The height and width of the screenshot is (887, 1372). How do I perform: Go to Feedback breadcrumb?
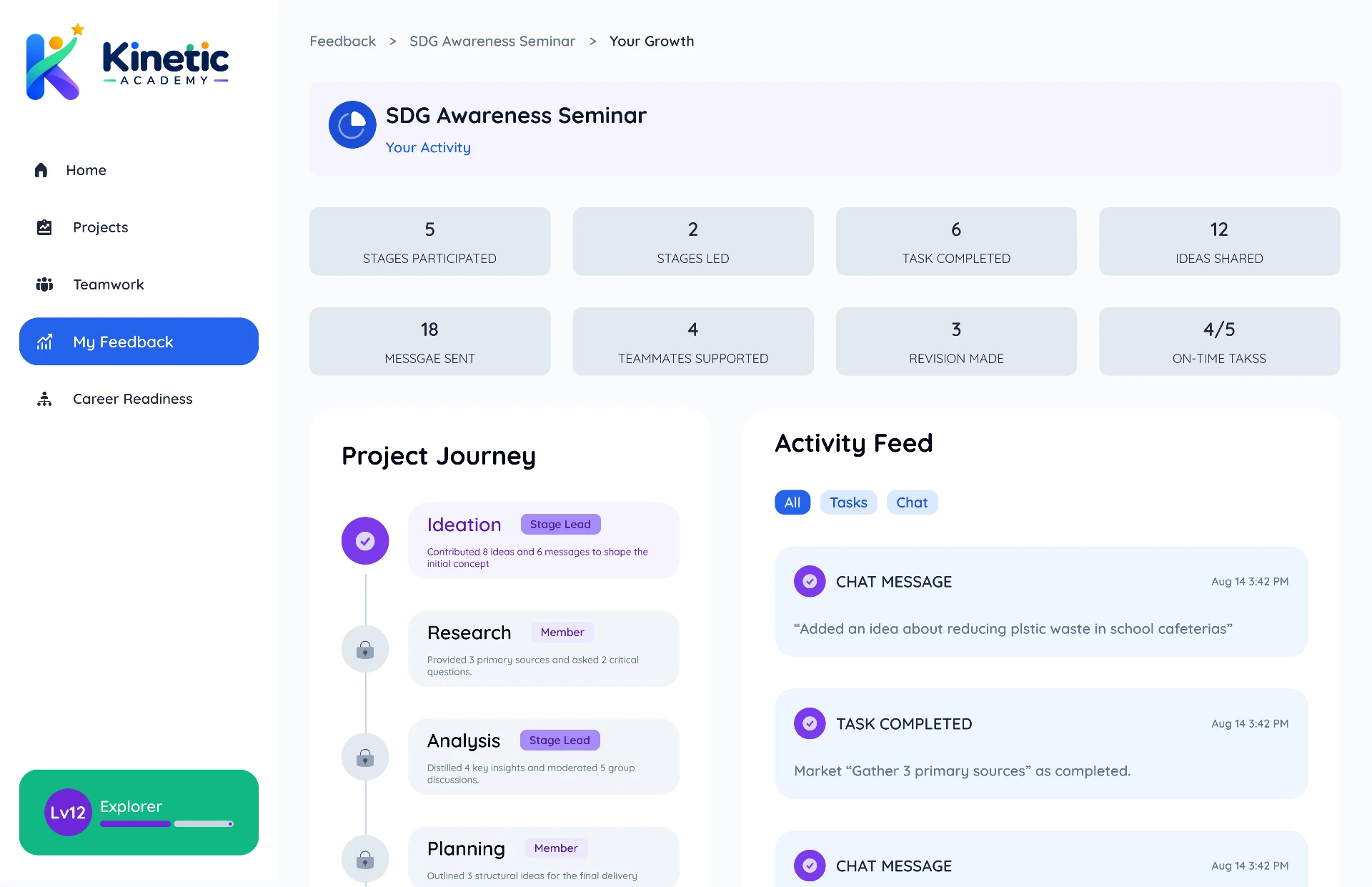pyautogui.click(x=342, y=41)
